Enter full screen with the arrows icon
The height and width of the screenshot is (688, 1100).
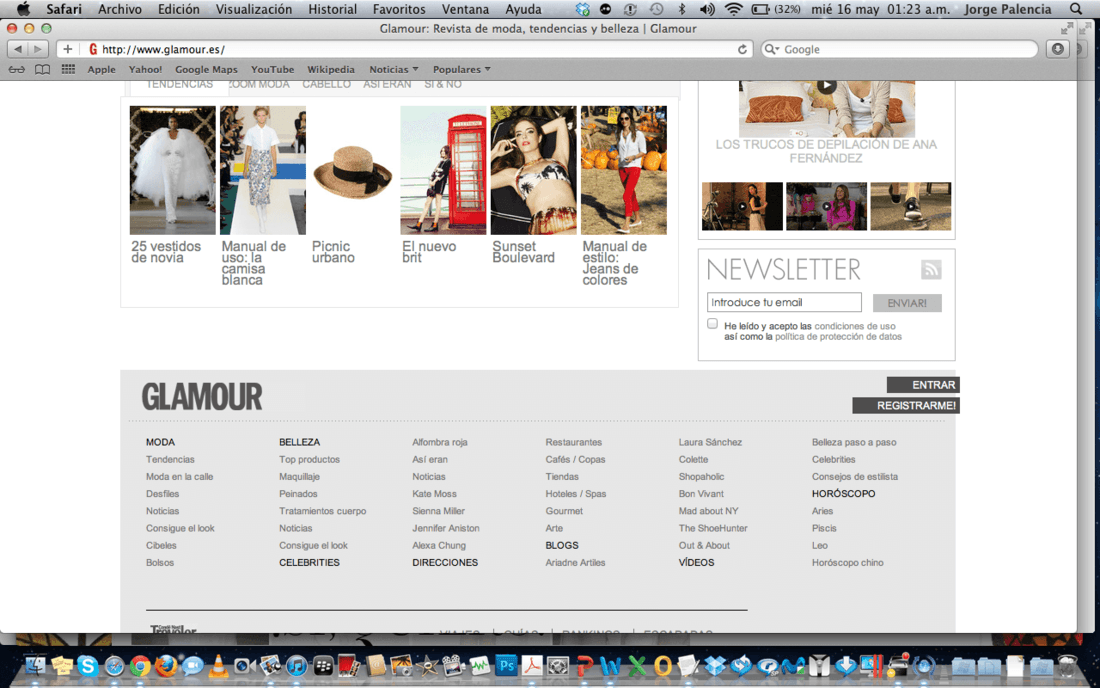pos(1066,28)
